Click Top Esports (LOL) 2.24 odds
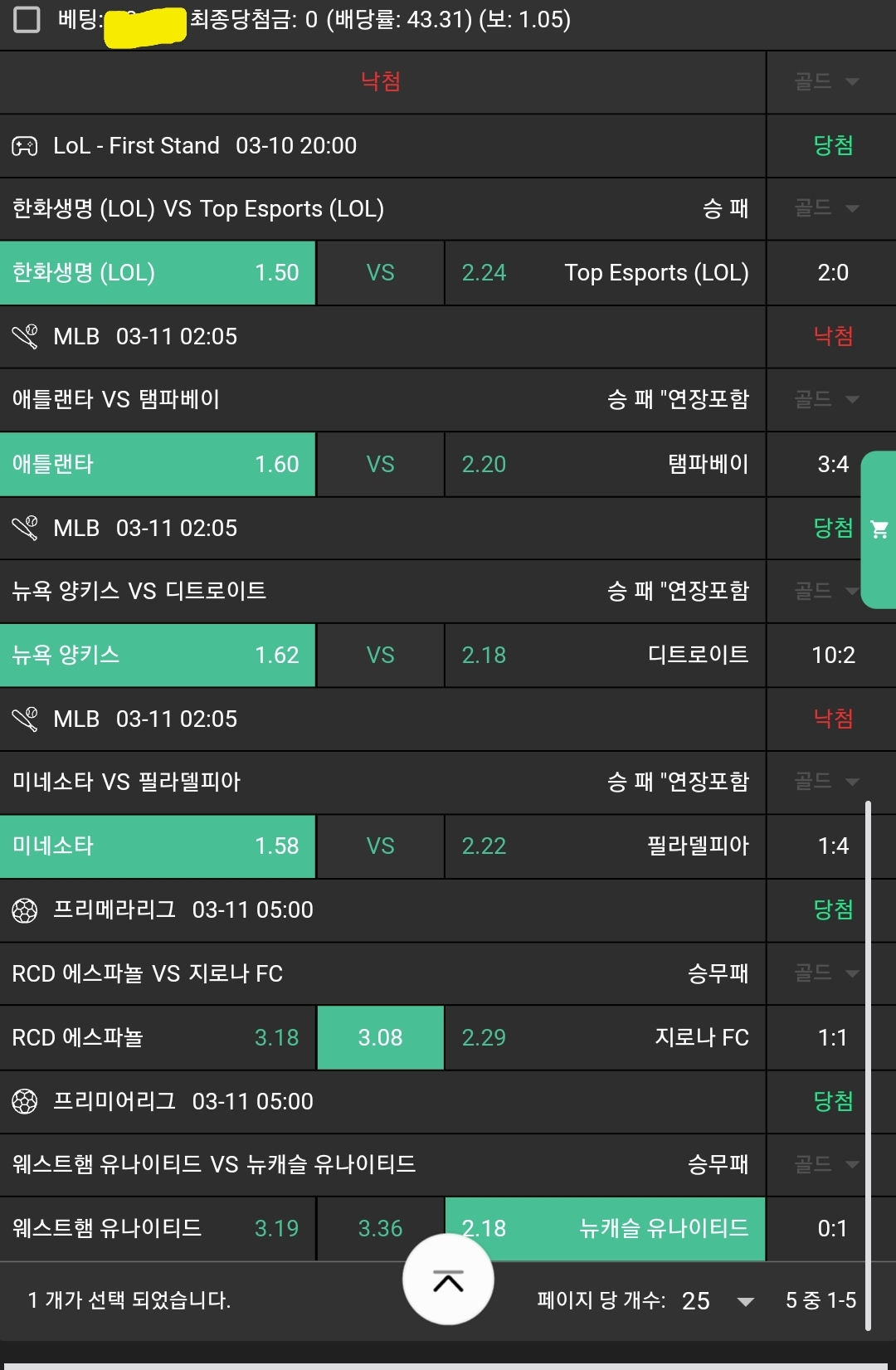The image size is (896, 1370). point(605,273)
